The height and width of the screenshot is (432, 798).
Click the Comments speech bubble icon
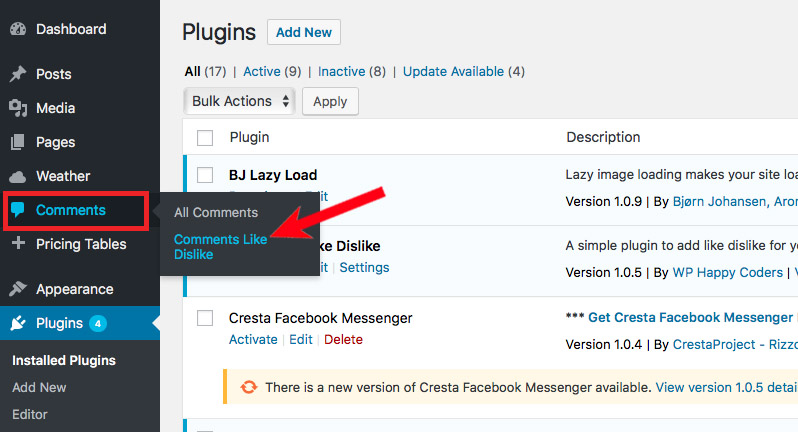tap(18, 210)
